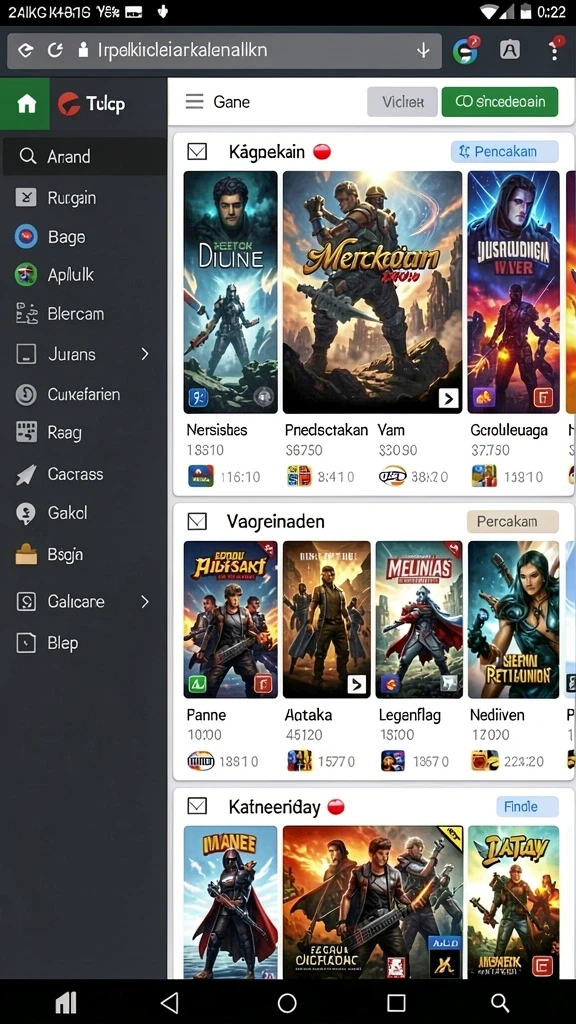Tap the search icon in navigation bar
The image size is (576, 1024).
[x=500, y=1002]
